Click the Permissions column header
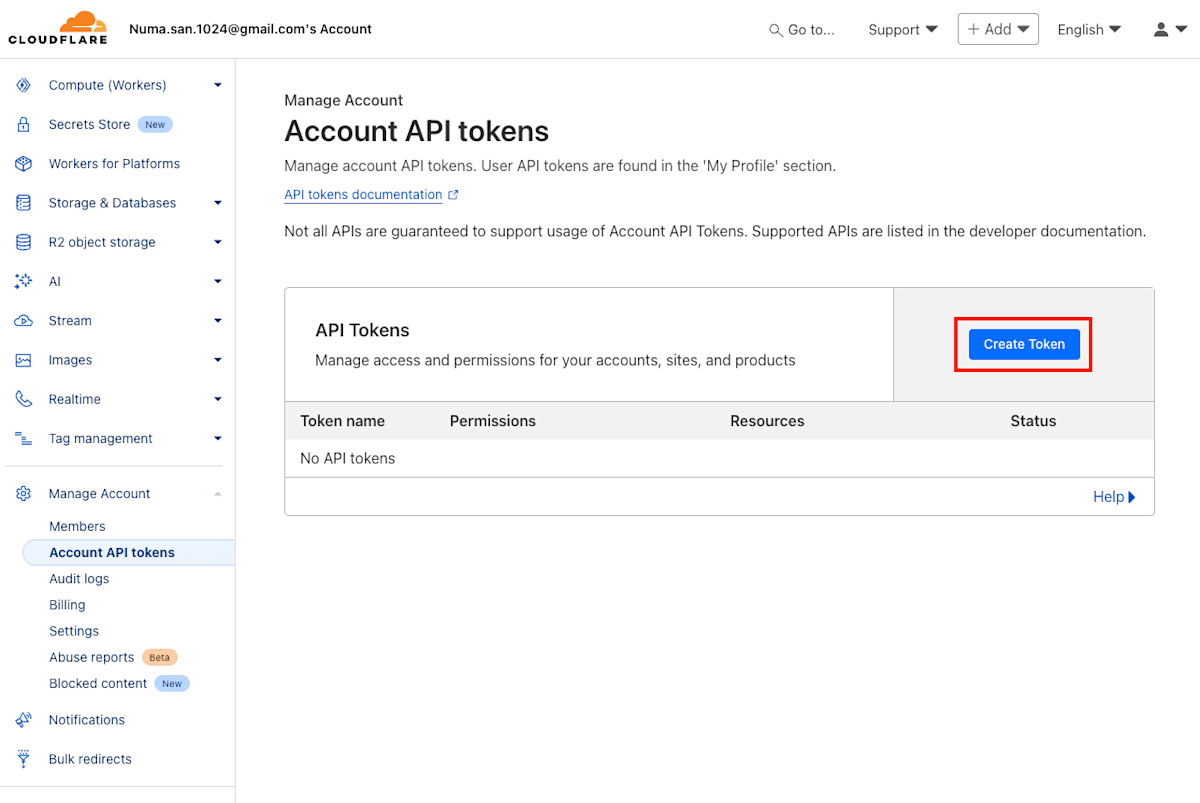Viewport: 1200px width, 803px height. pyautogui.click(x=493, y=421)
